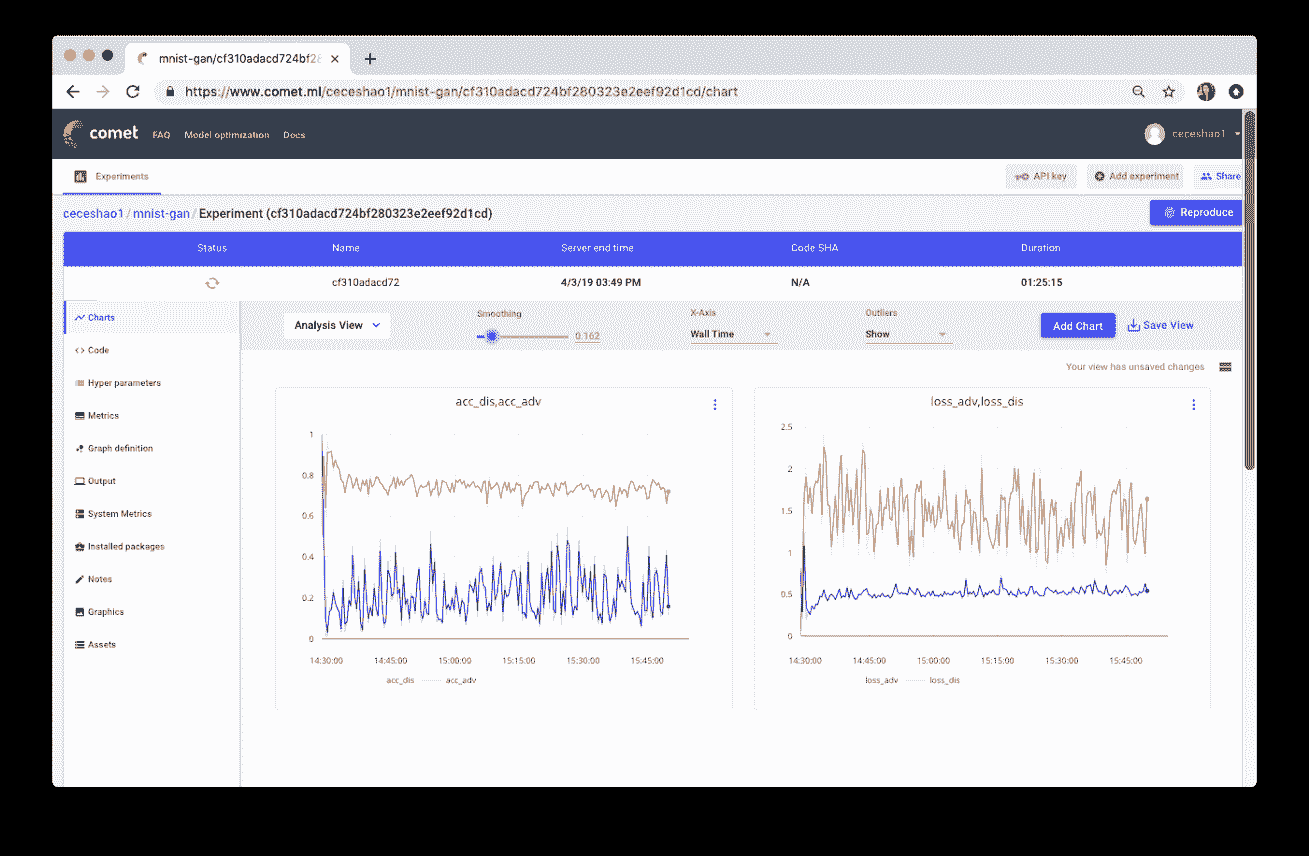Click the browser forward arrow
1309x856 pixels.
click(x=102, y=91)
